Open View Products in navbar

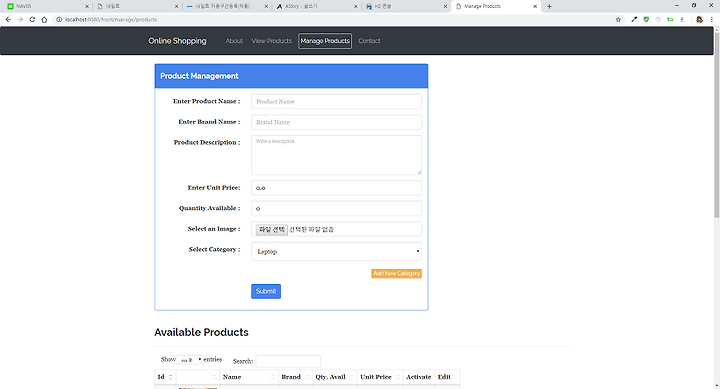click(272, 41)
